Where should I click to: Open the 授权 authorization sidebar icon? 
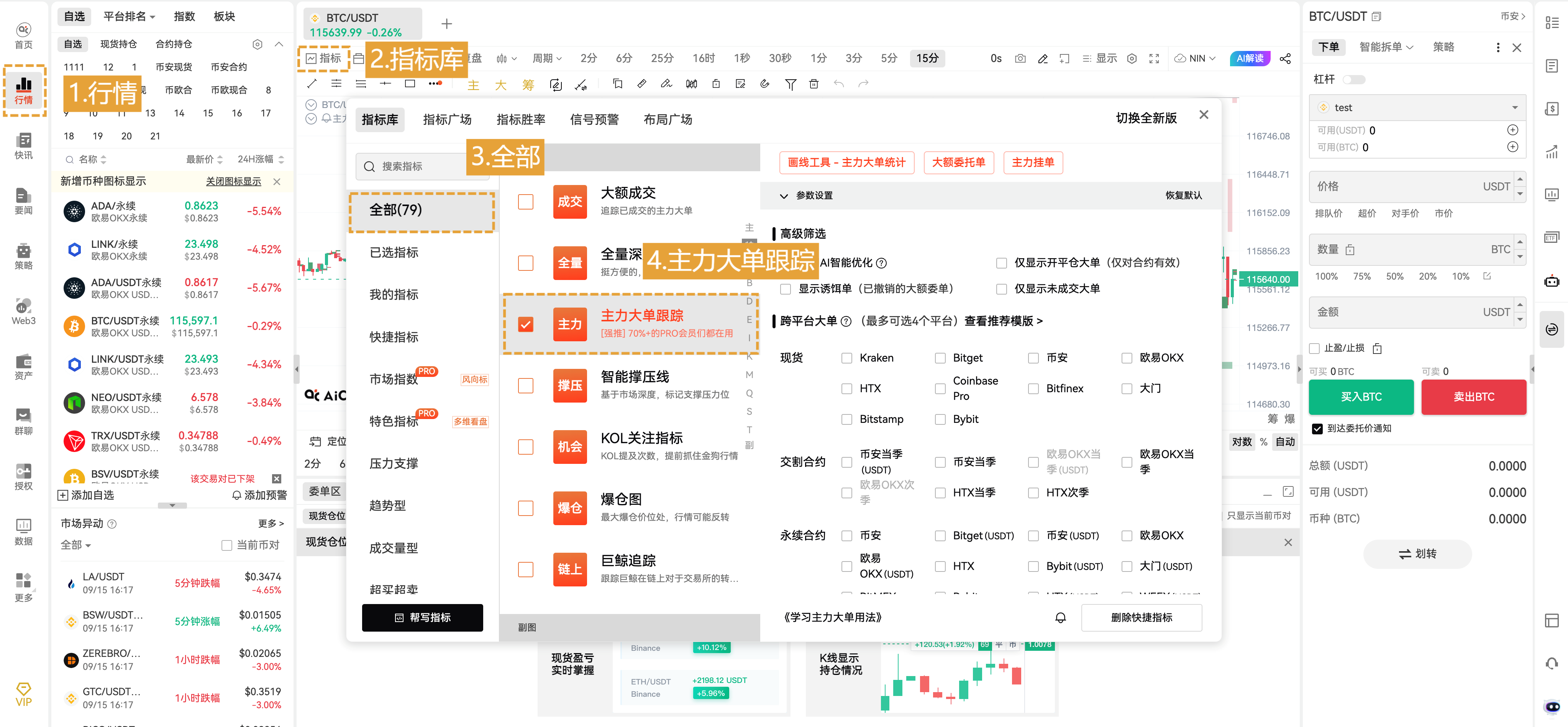click(x=23, y=477)
